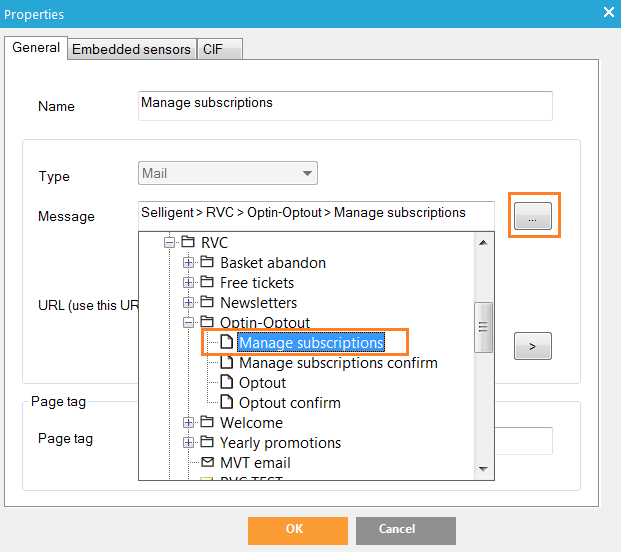Collapse the Optin-Optout folder
The height and width of the screenshot is (552, 621).
pyautogui.click(x=188, y=323)
